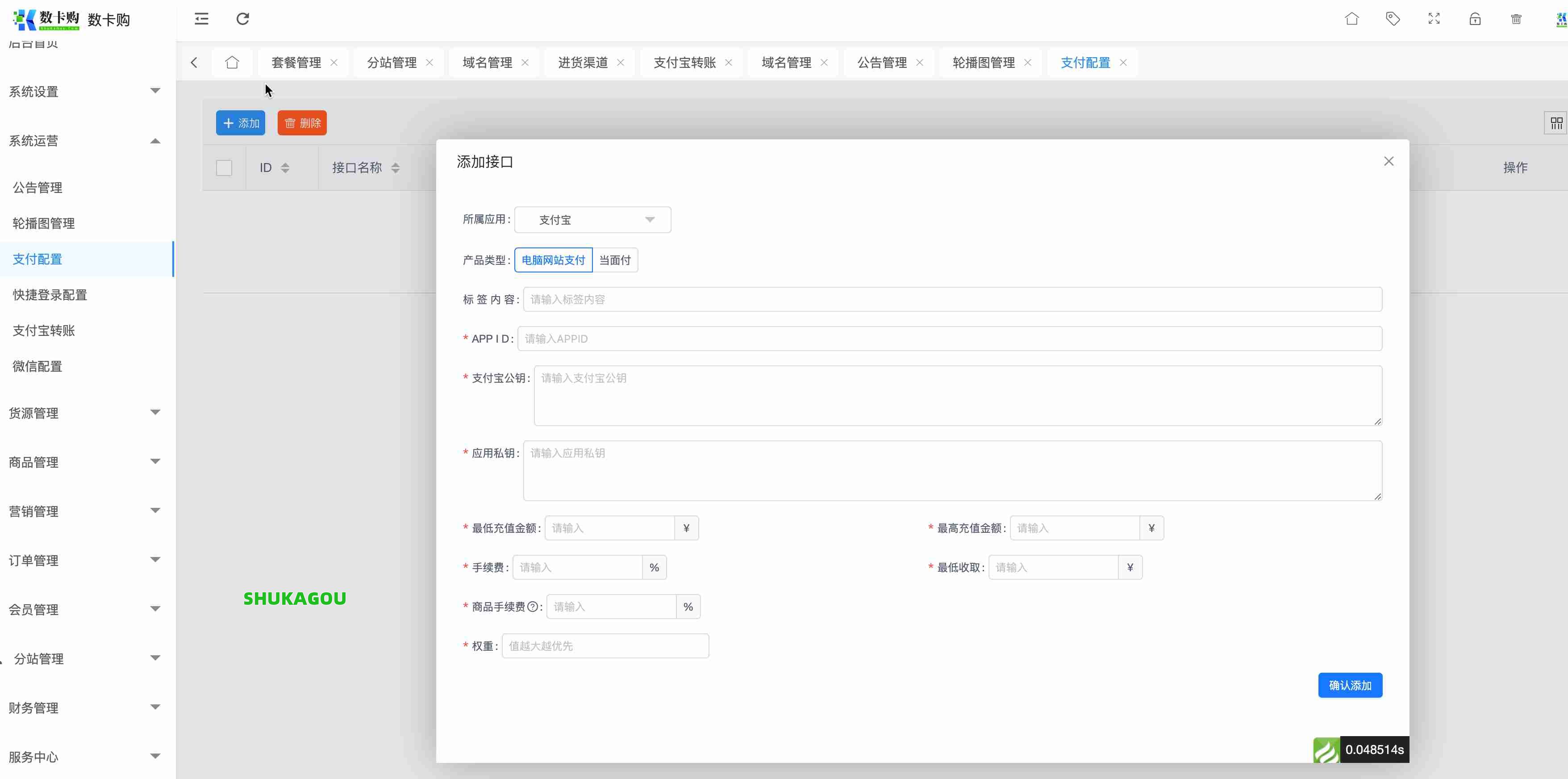Screen dimensions: 1568x779
Task: Click the blue 添加 button
Action: point(241,122)
